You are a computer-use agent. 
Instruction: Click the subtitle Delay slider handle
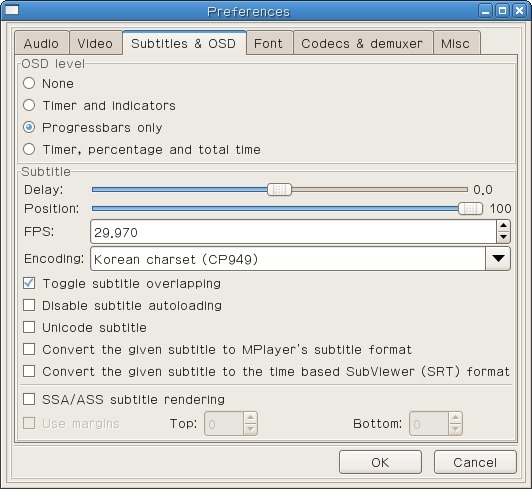point(279,189)
